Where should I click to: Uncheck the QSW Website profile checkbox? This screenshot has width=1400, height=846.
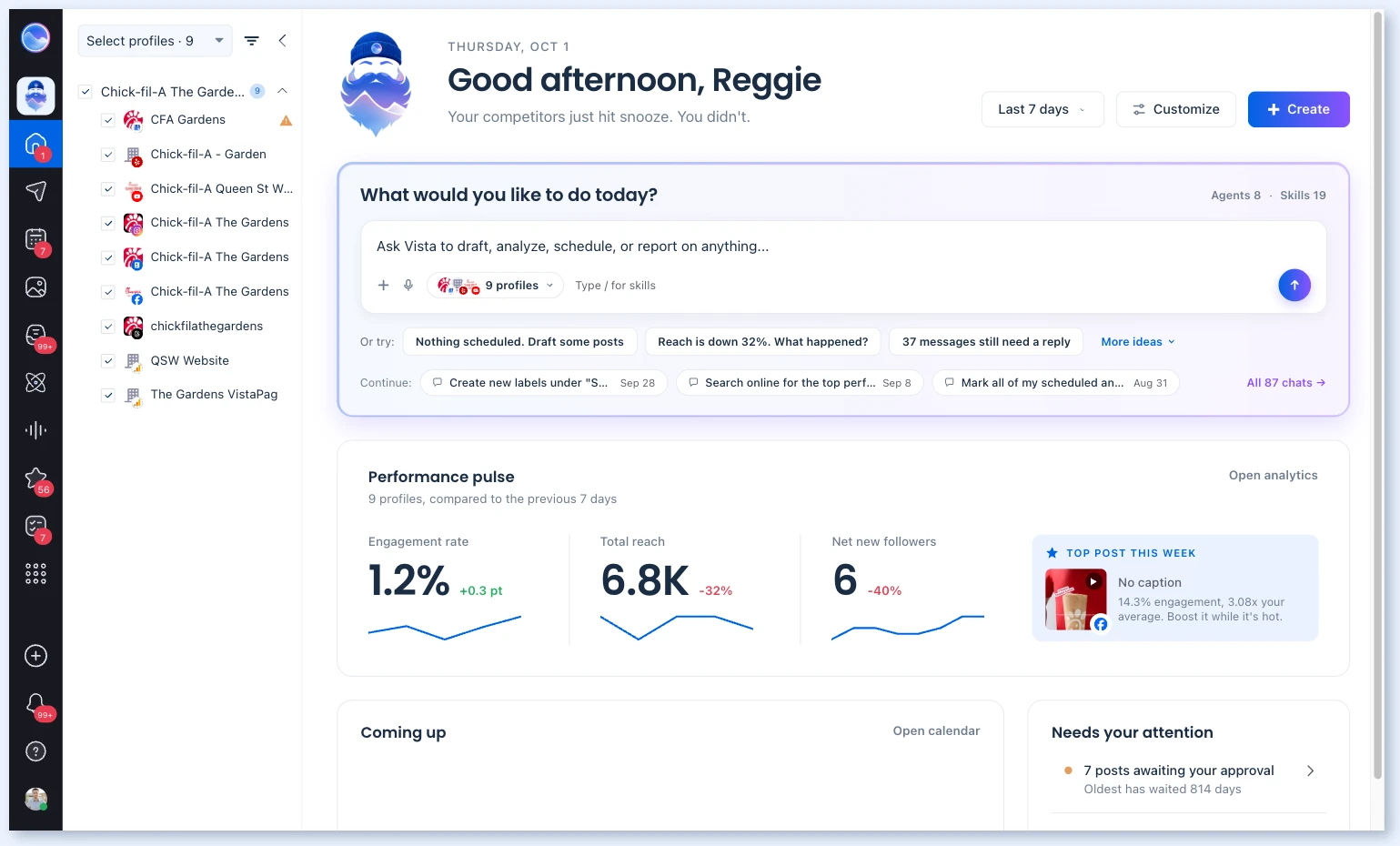click(x=108, y=361)
